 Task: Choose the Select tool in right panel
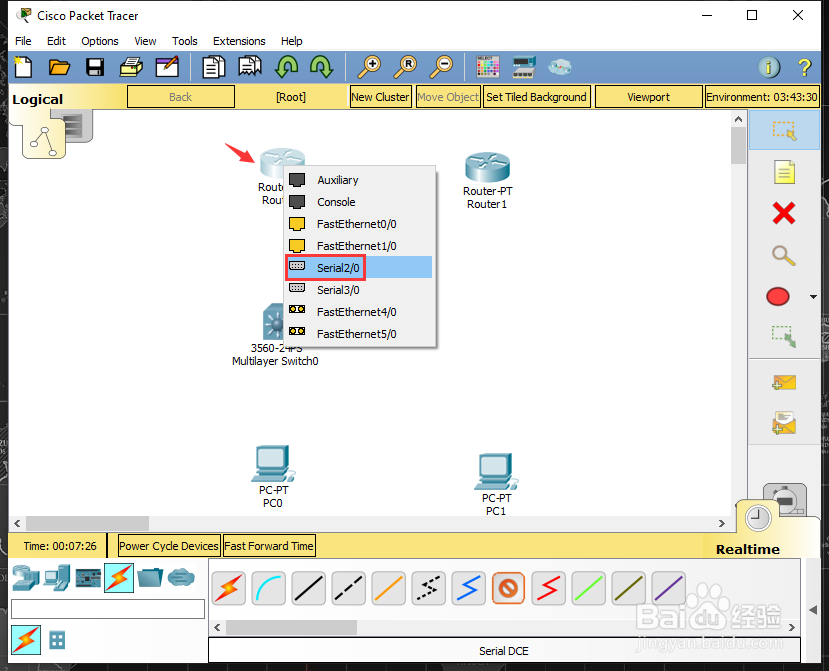coord(784,130)
